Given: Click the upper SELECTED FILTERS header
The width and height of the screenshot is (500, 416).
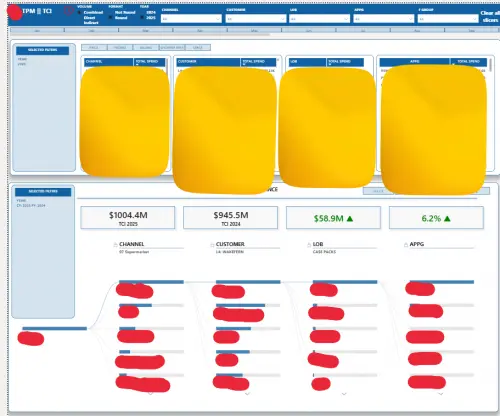Looking at the screenshot, I should click(43, 50).
